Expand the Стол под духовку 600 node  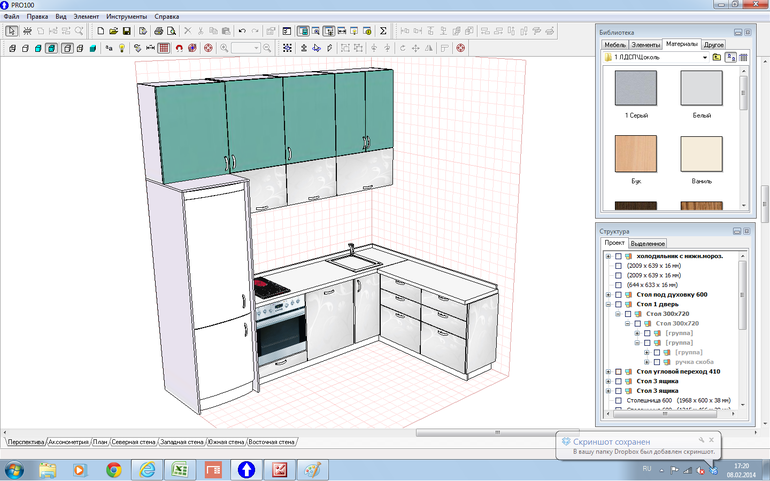point(608,295)
